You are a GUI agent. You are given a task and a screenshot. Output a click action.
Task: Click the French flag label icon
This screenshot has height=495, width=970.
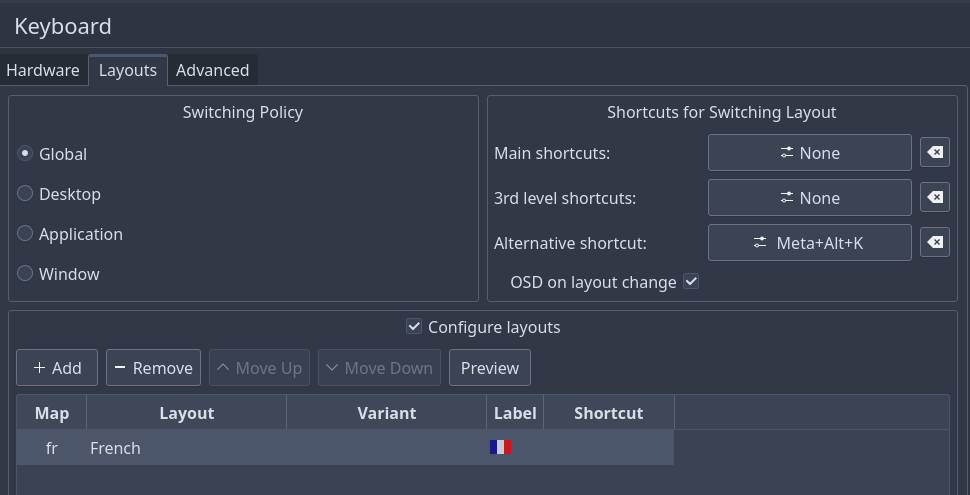point(500,448)
